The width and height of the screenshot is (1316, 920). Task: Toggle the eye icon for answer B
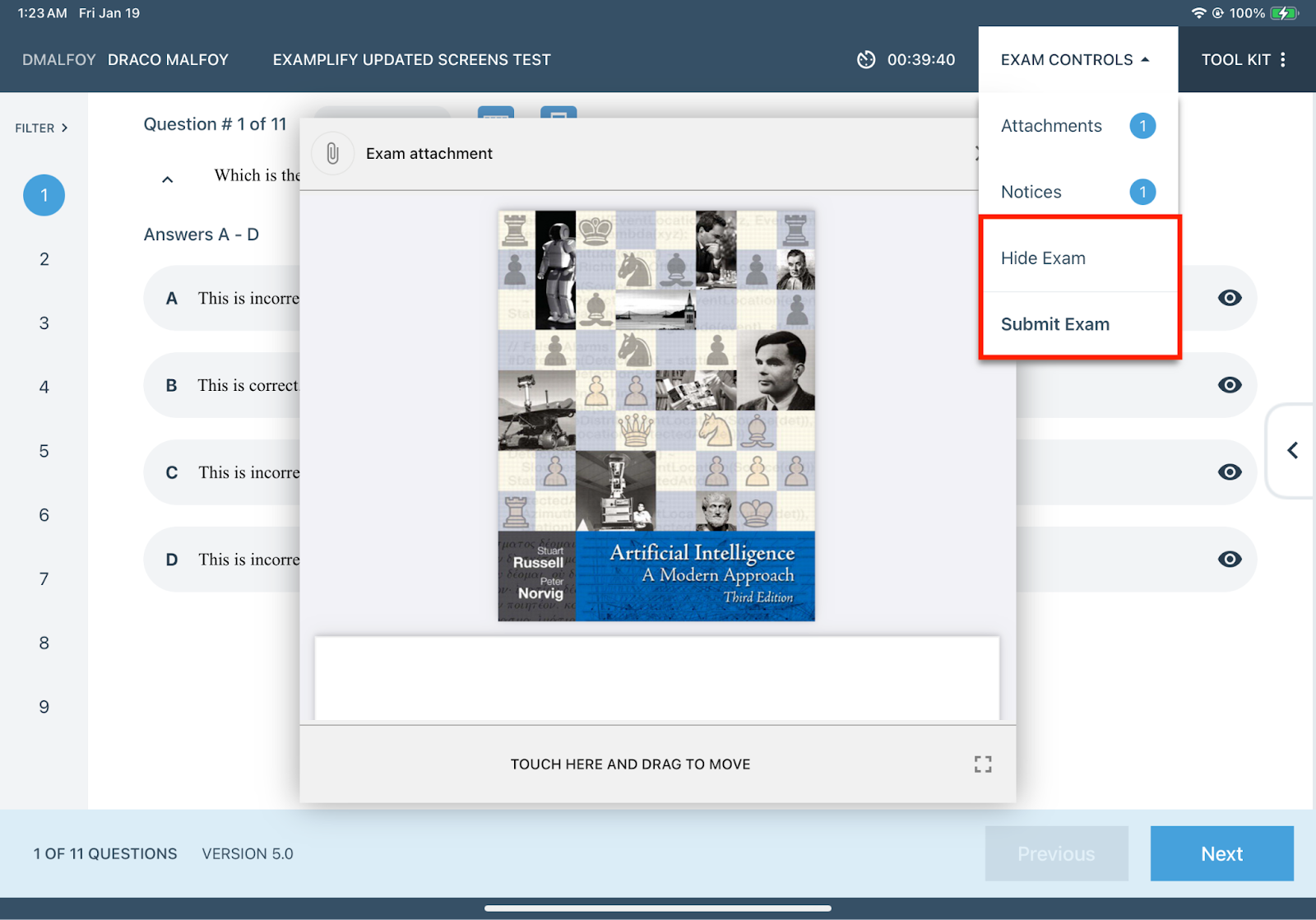pos(1230,385)
